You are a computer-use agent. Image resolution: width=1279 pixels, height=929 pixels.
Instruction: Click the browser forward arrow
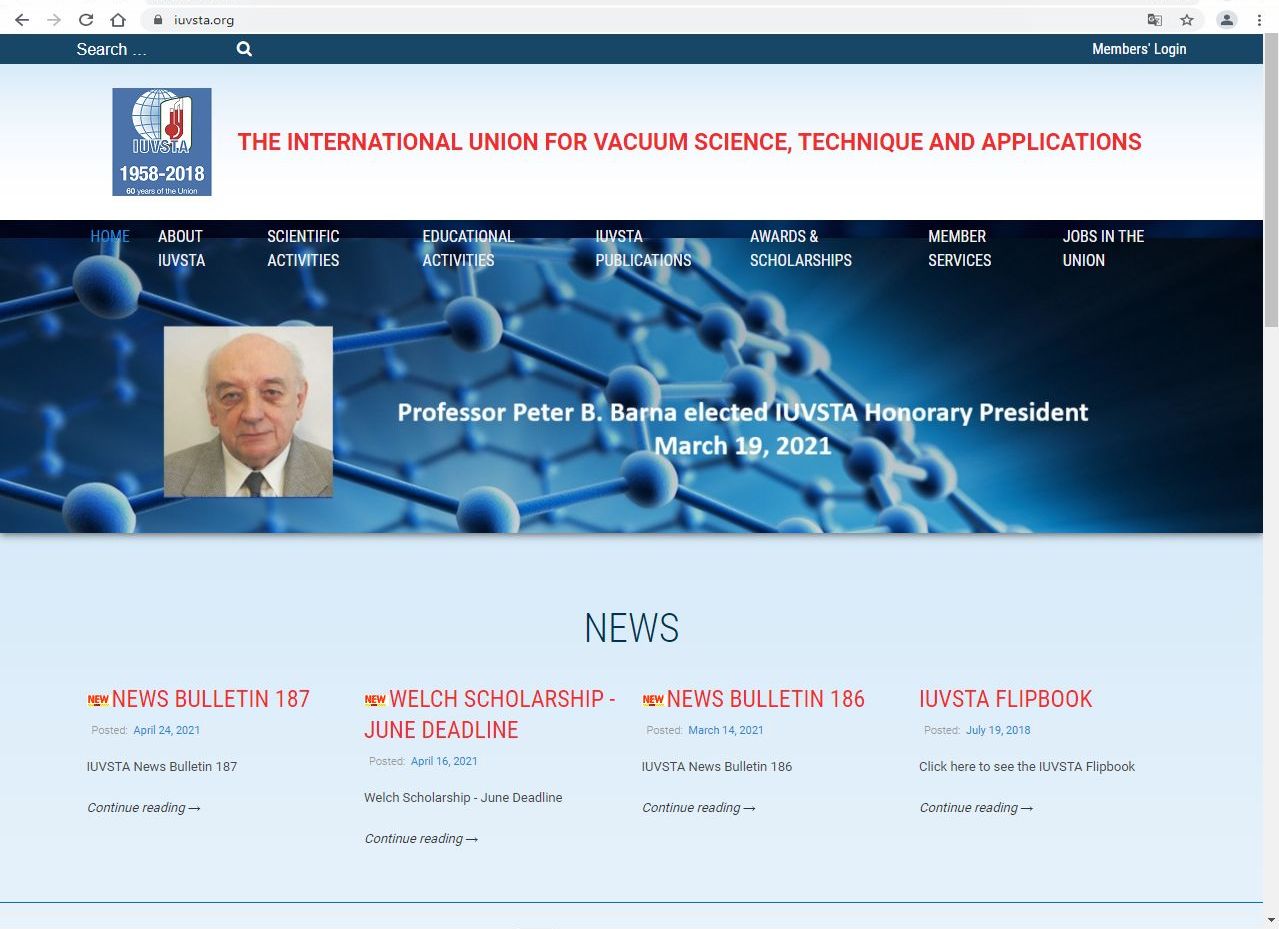point(54,20)
